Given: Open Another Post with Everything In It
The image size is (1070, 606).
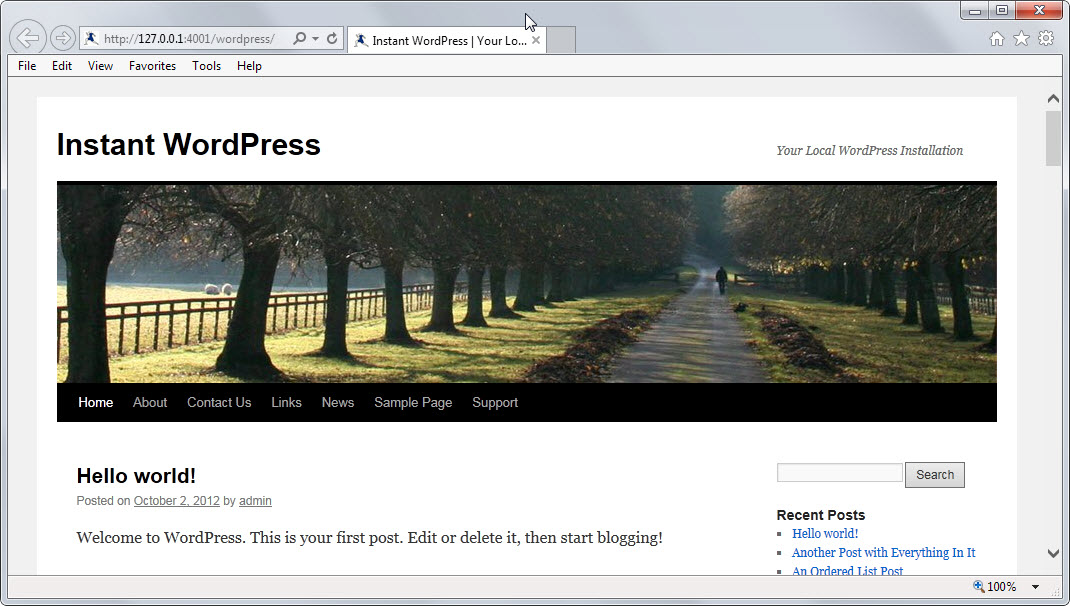Looking at the screenshot, I should [x=884, y=553].
